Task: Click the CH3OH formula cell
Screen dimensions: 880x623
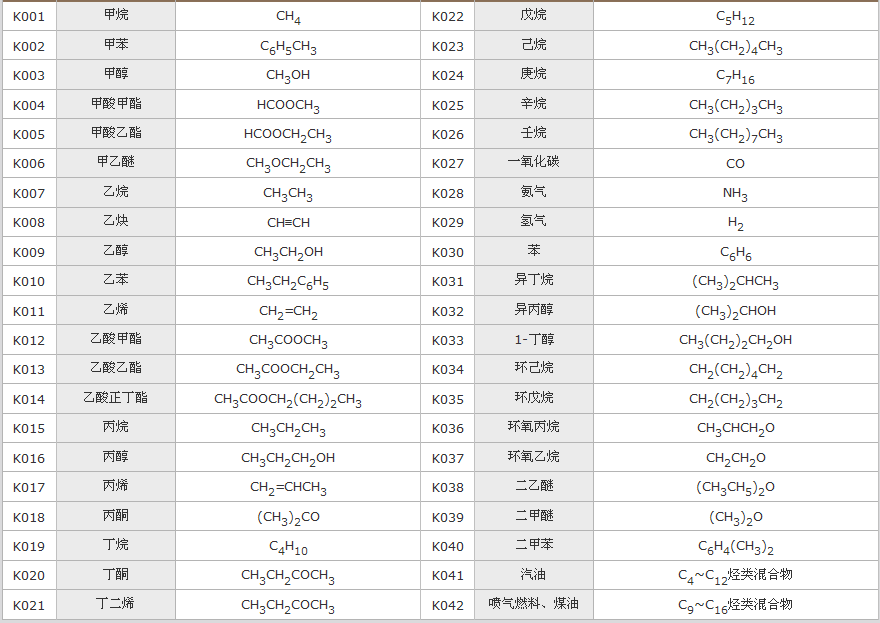Action: (288, 76)
